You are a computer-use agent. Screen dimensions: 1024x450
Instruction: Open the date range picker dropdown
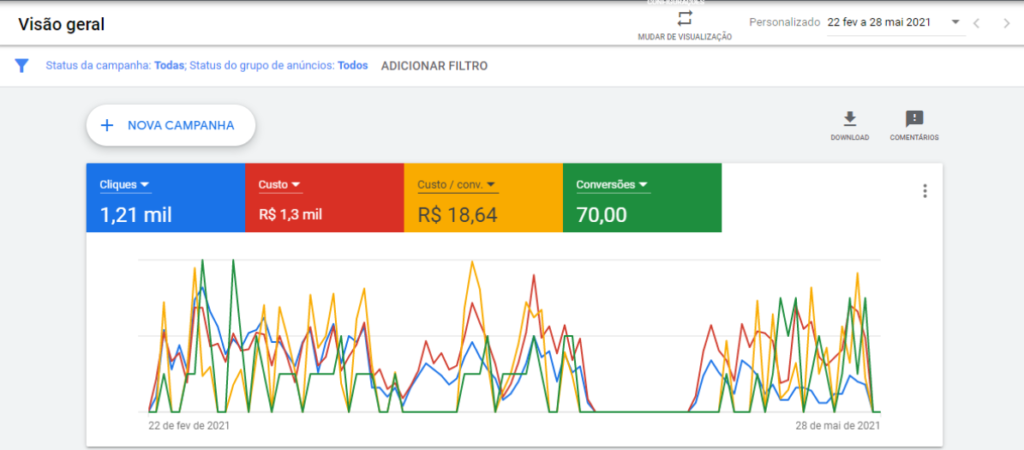tap(955, 22)
